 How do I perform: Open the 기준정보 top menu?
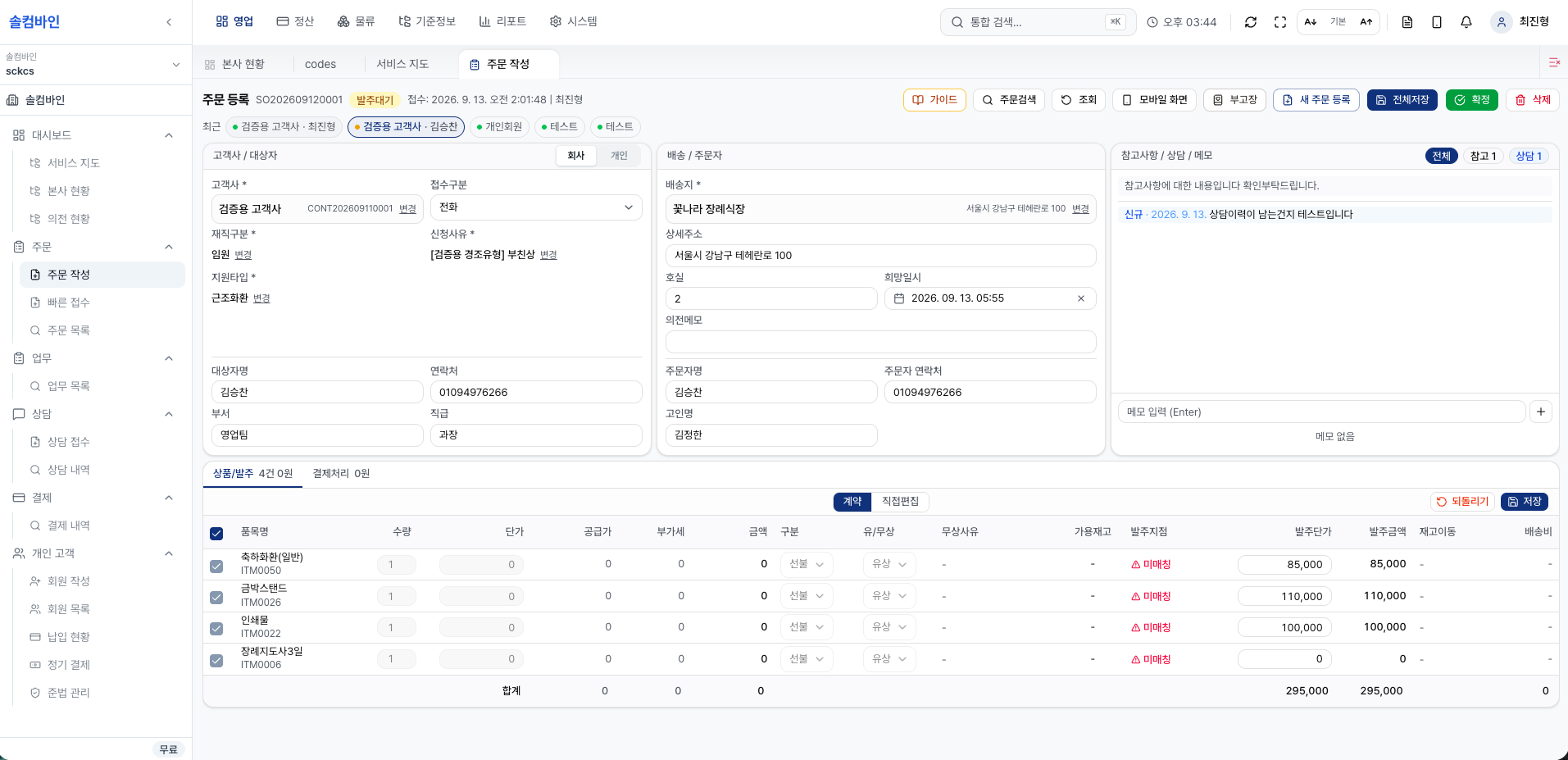(x=427, y=21)
